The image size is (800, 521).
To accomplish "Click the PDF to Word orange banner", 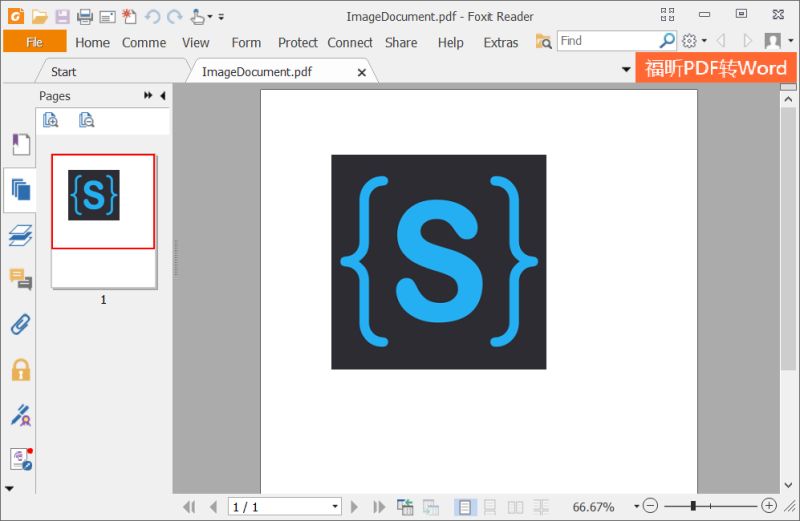I will tap(715, 67).
